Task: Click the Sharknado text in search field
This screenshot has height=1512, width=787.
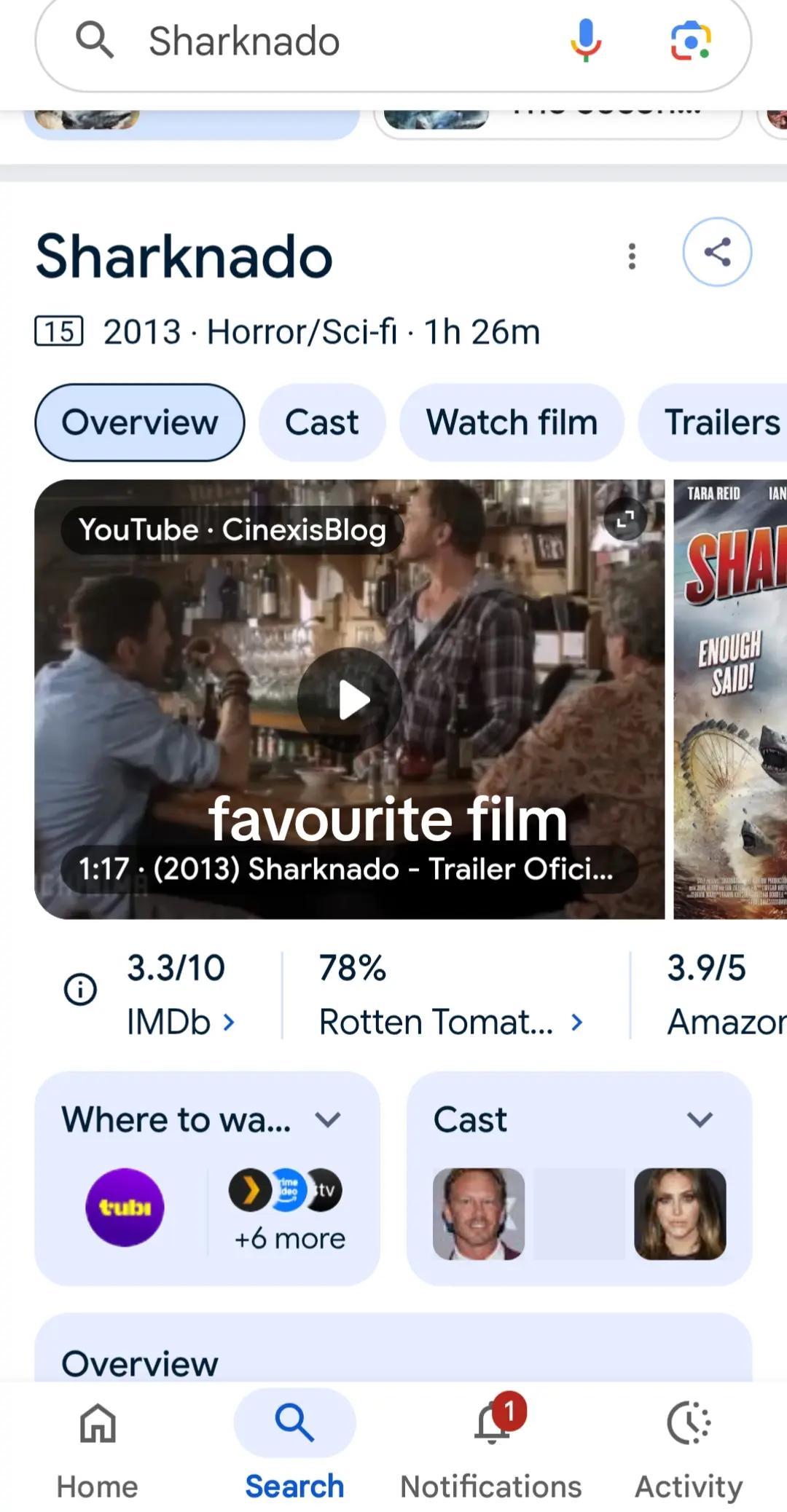Action: [x=244, y=41]
